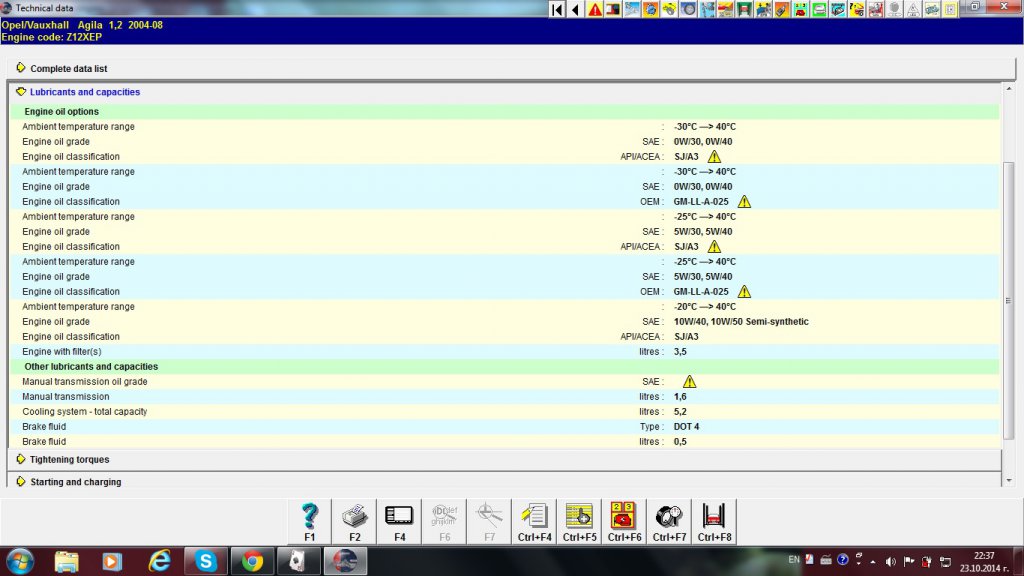Expand the Starting and charging section
This screenshot has height=576, width=1024.
pos(75,482)
